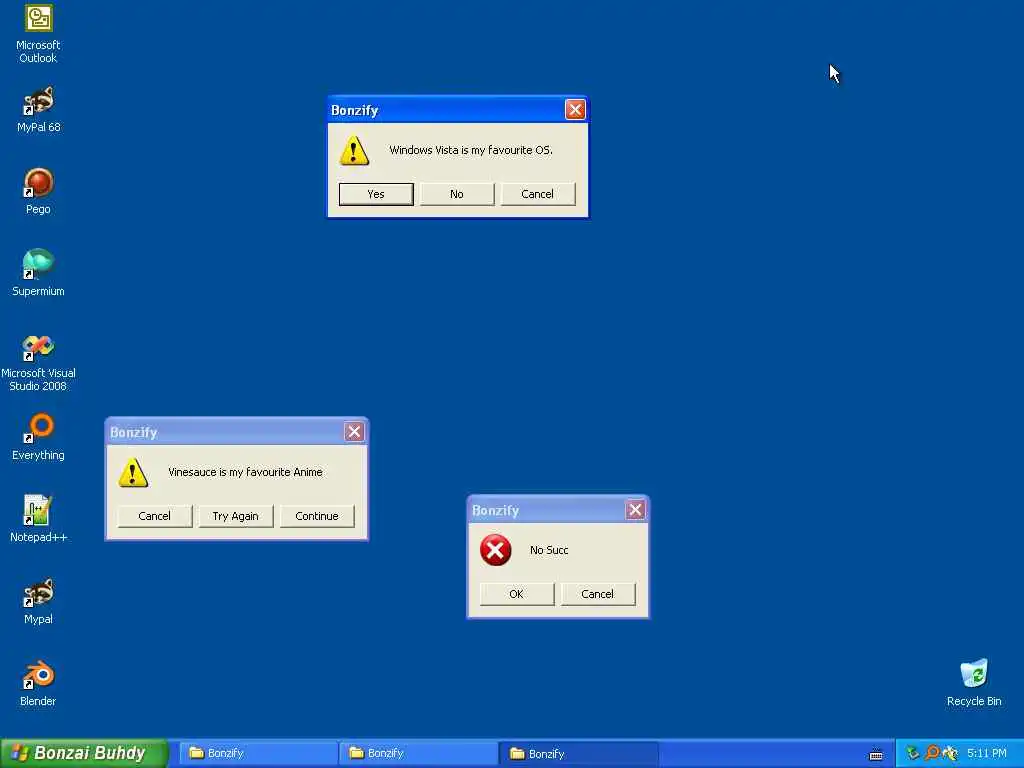
Task: Click the "Windows Vista is my favourite OS." message
Action: coord(471,150)
